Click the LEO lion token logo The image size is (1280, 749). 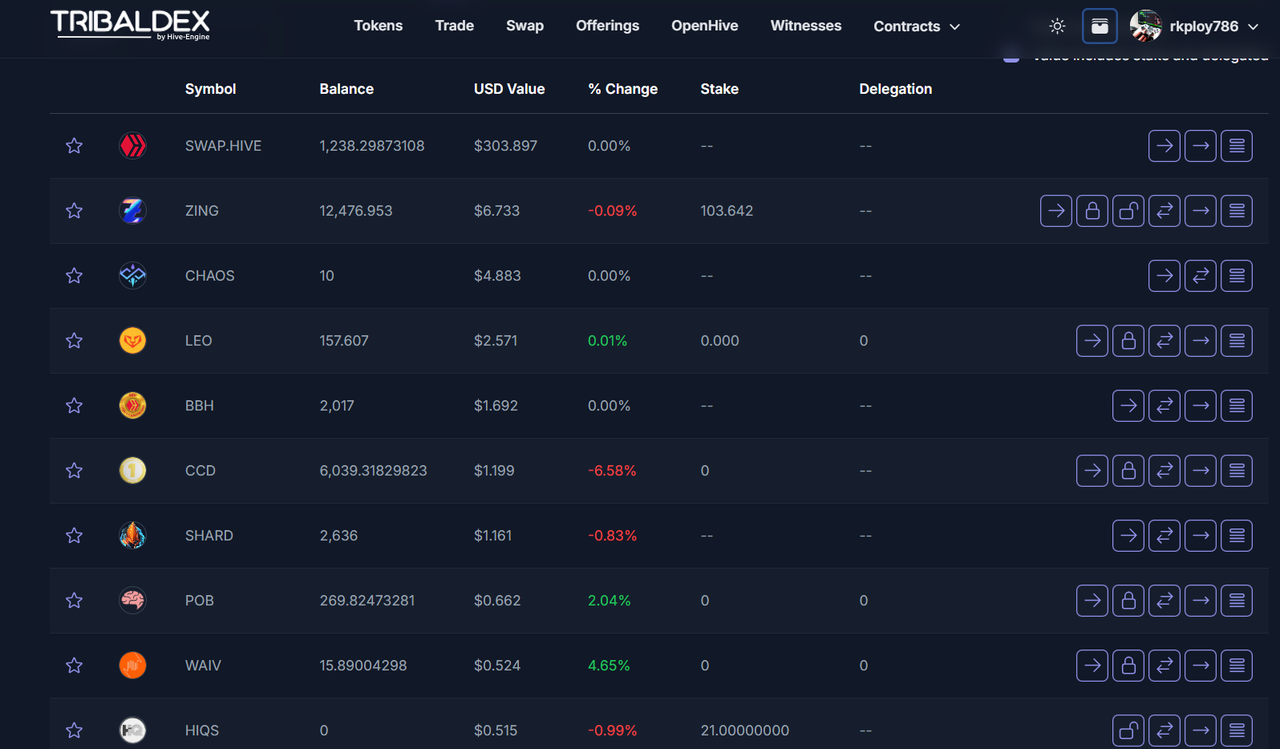tap(132, 341)
